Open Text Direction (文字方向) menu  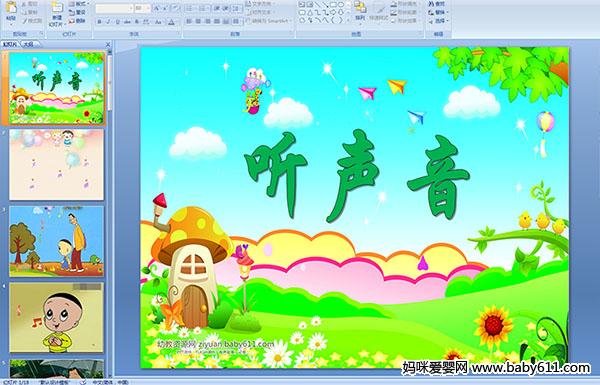[261, 4]
